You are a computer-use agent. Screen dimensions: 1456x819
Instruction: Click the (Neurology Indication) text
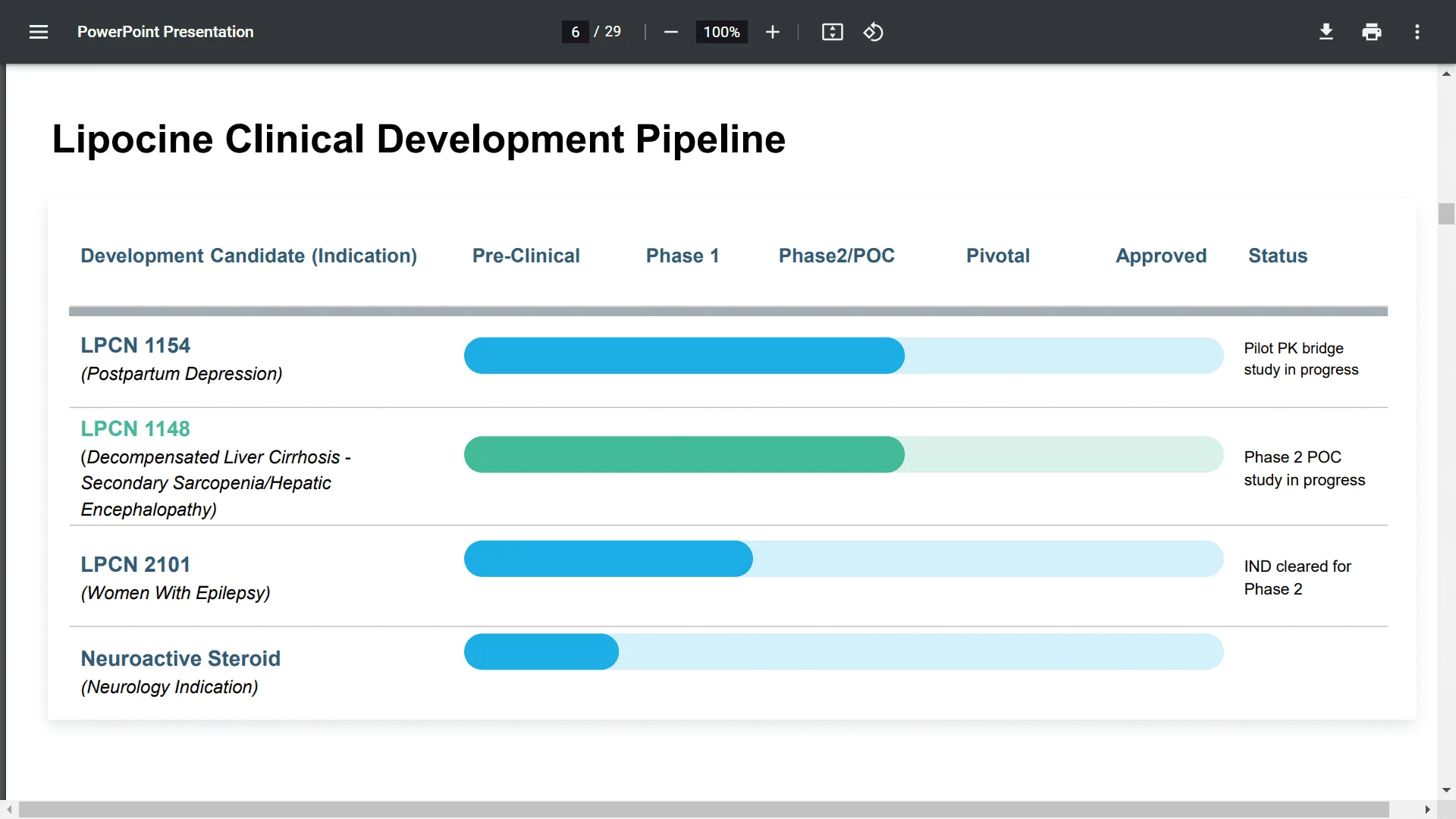click(169, 687)
